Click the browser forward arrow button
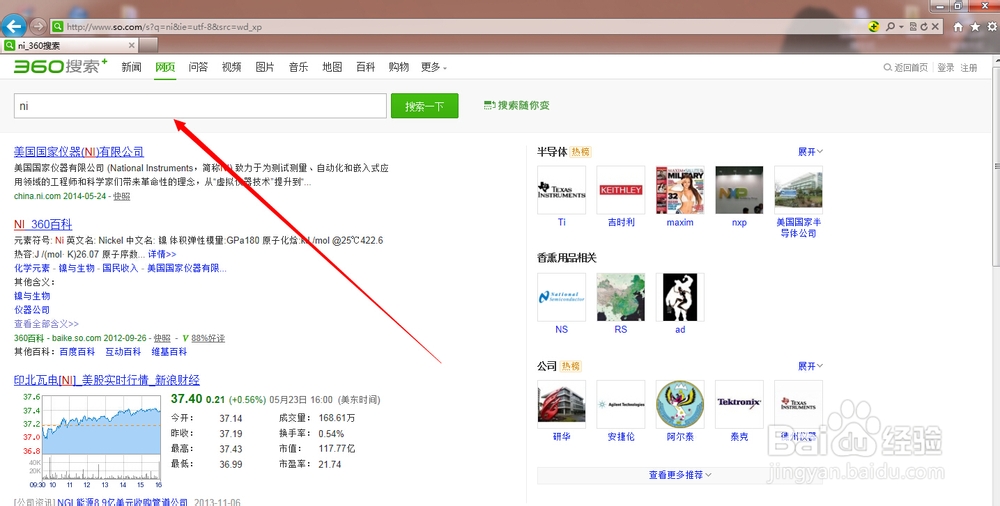The height and width of the screenshot is (506, 1000). (x=38, y=26)
